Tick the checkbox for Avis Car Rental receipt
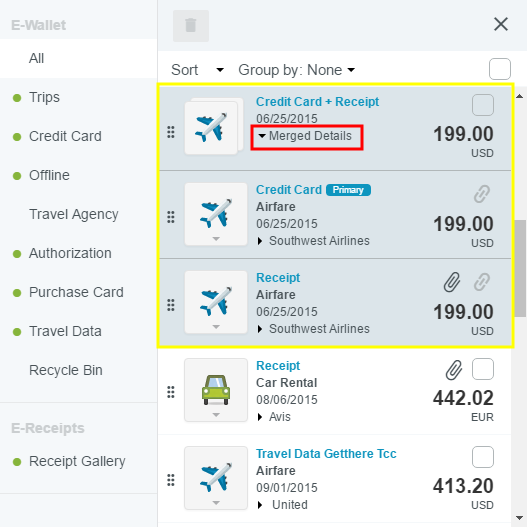Screen dimensions: 527x527 [483, 369]
